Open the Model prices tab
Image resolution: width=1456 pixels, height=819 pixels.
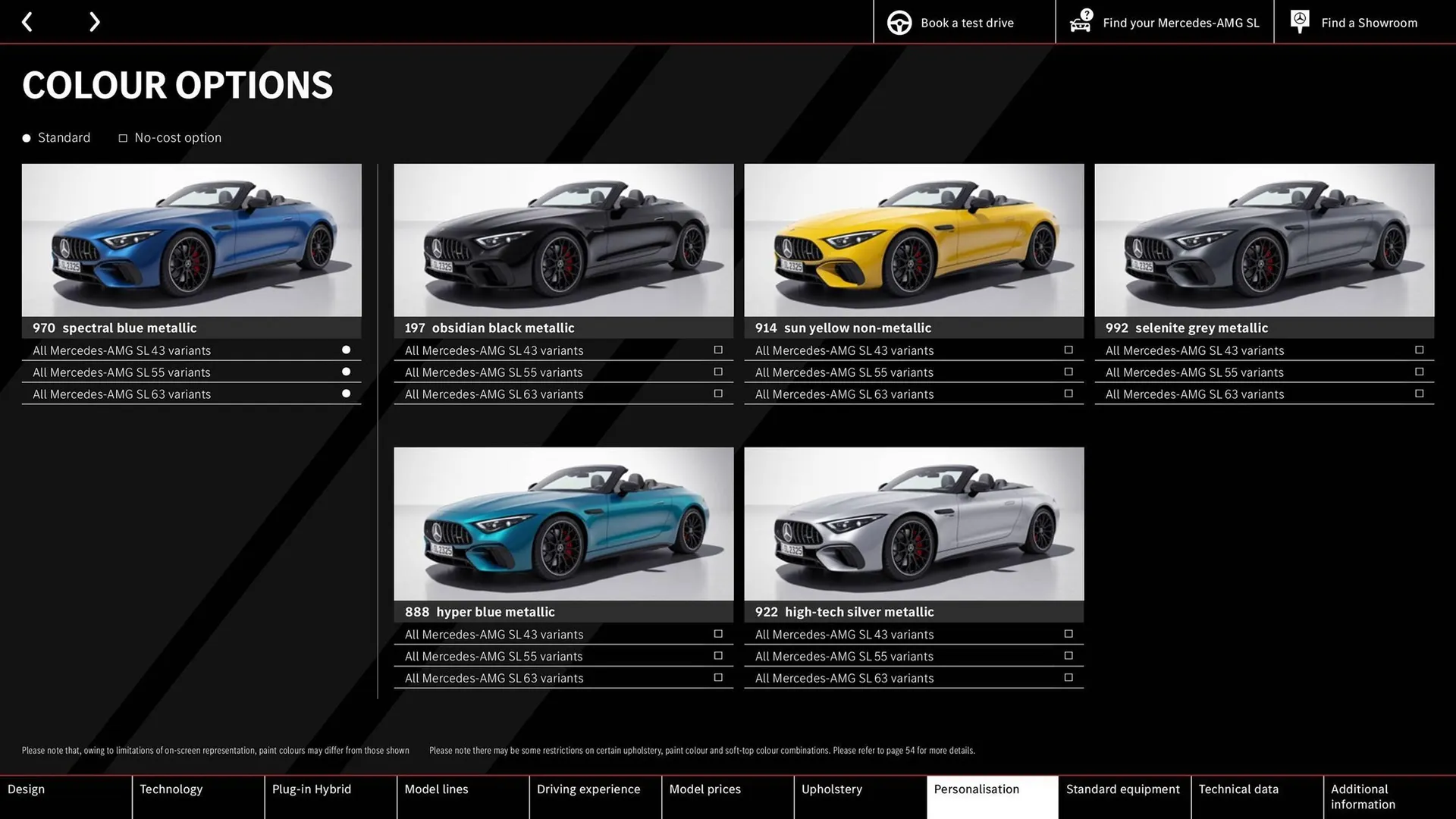(x=704, y=789)
